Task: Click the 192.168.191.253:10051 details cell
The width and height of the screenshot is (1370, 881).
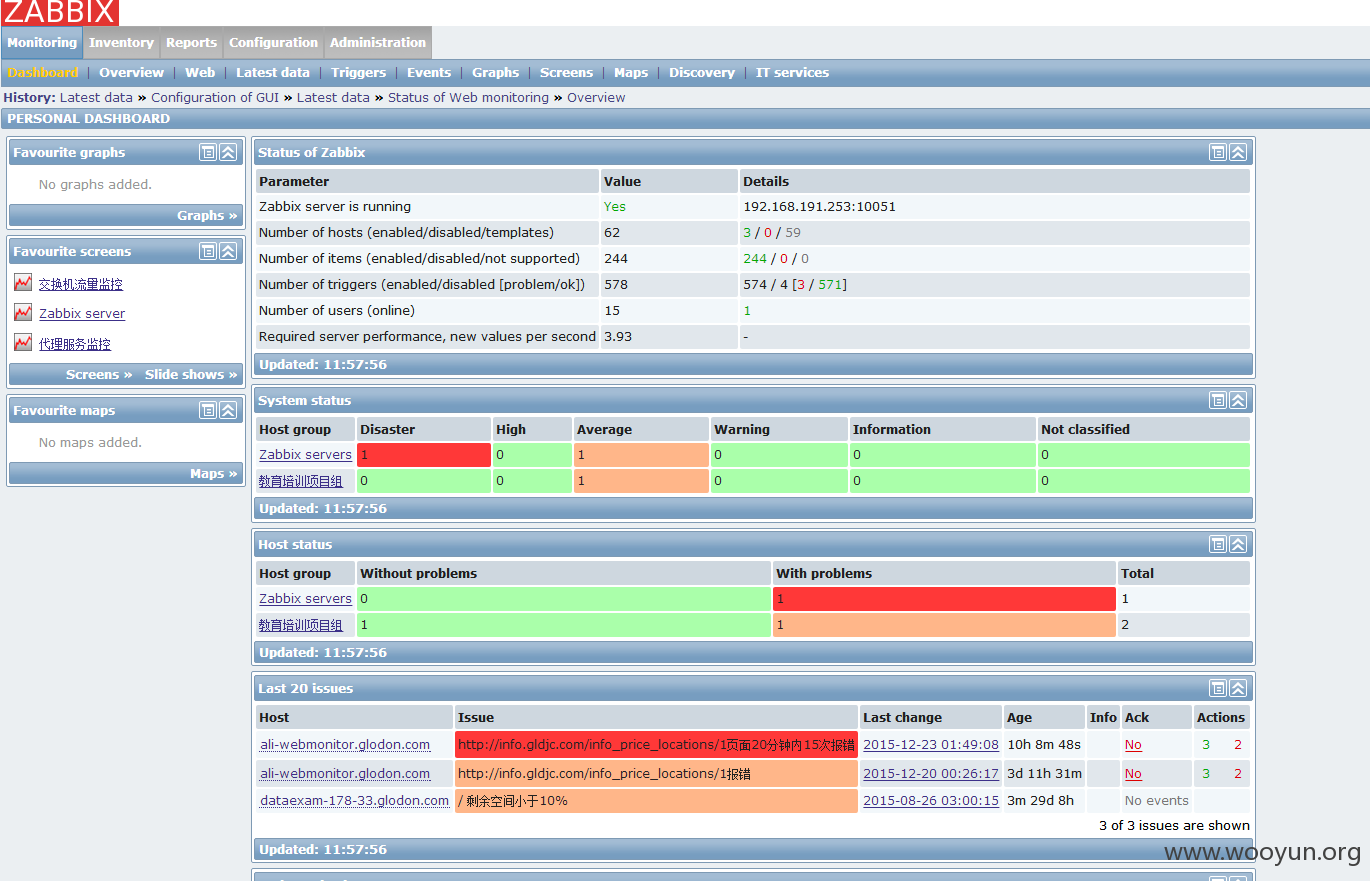Action: coord(994,207)
